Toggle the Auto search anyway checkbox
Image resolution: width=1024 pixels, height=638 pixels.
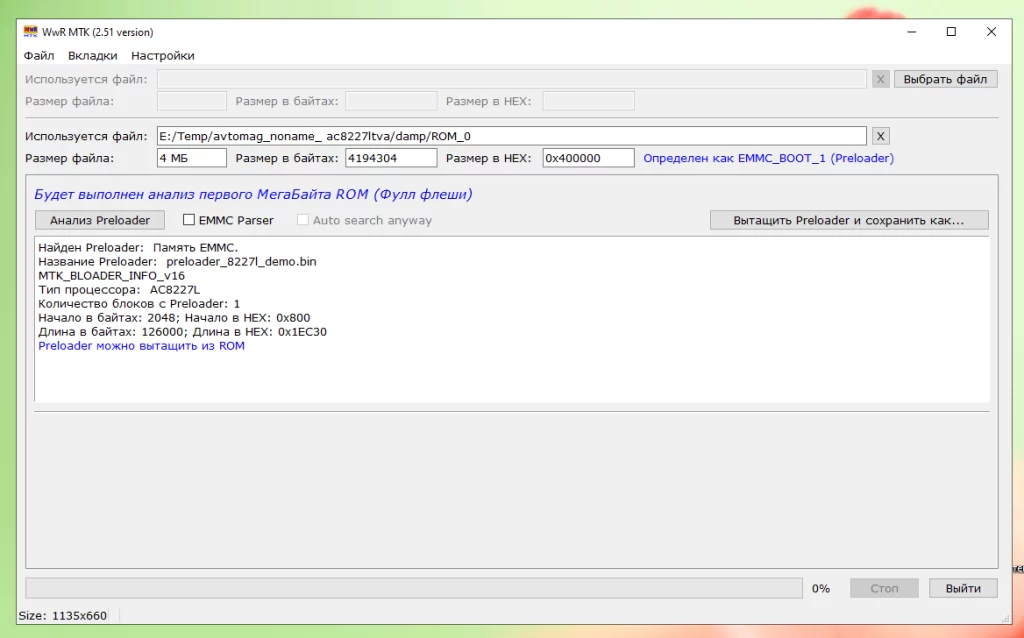coord(302,220)
